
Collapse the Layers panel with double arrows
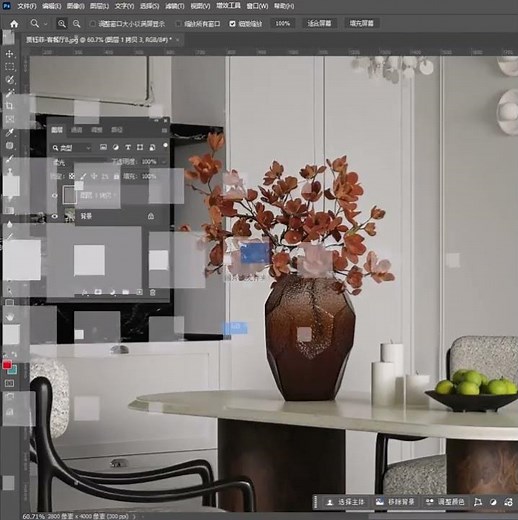click(156, 120)
